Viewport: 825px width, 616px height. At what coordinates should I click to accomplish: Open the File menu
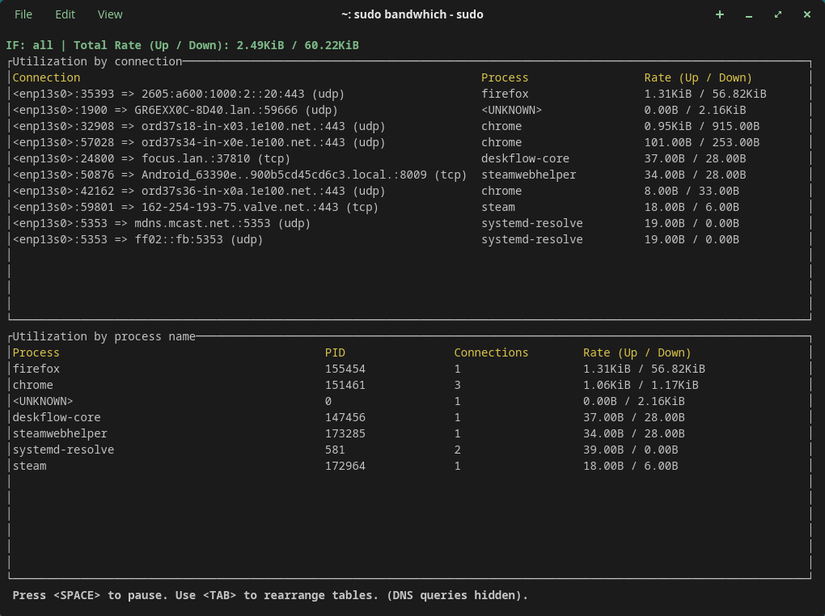[23, 14]
